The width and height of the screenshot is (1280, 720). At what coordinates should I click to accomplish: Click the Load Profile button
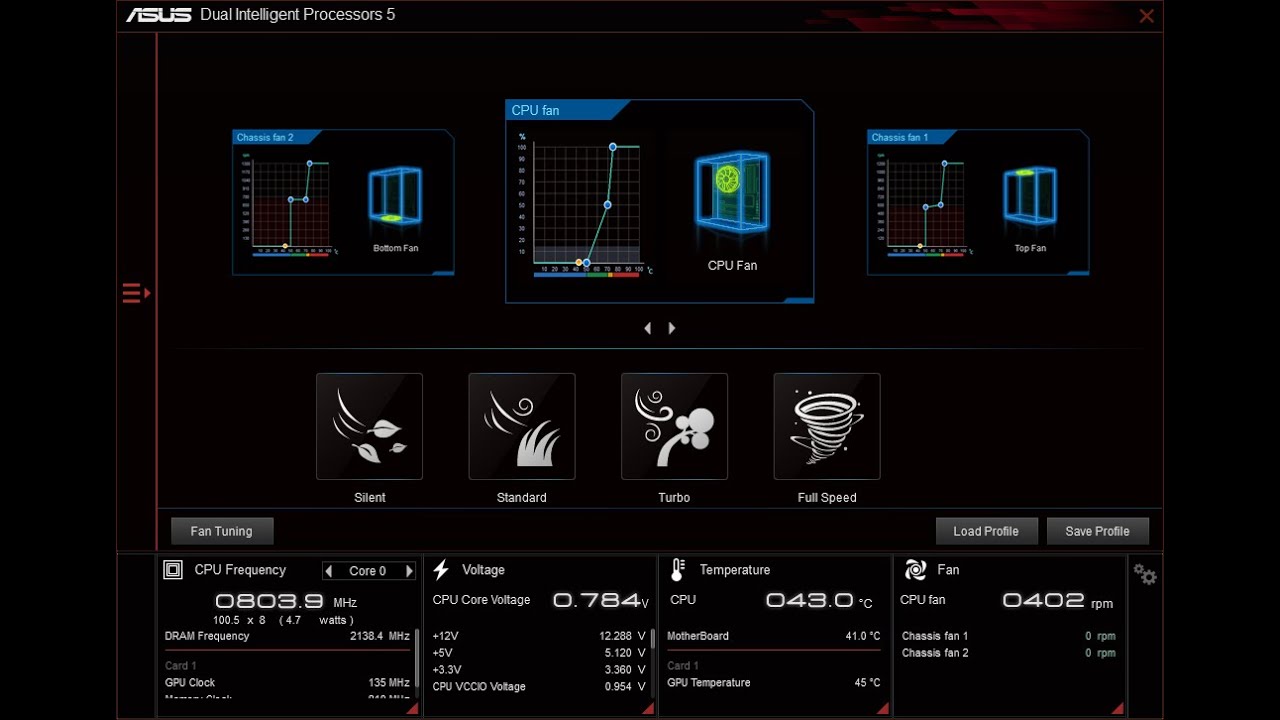(x=986, y=531)
